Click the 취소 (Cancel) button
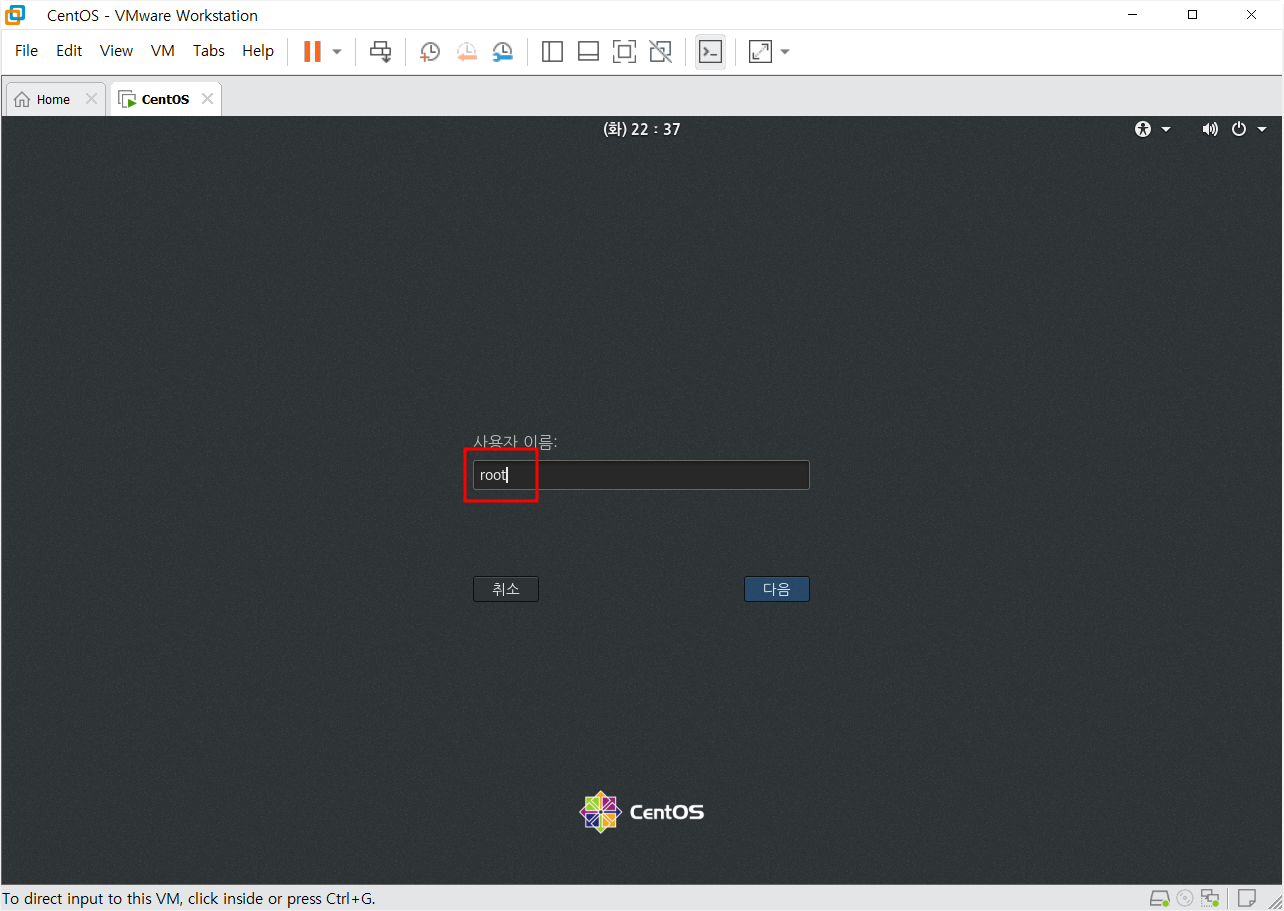 (x=506, y=589)
